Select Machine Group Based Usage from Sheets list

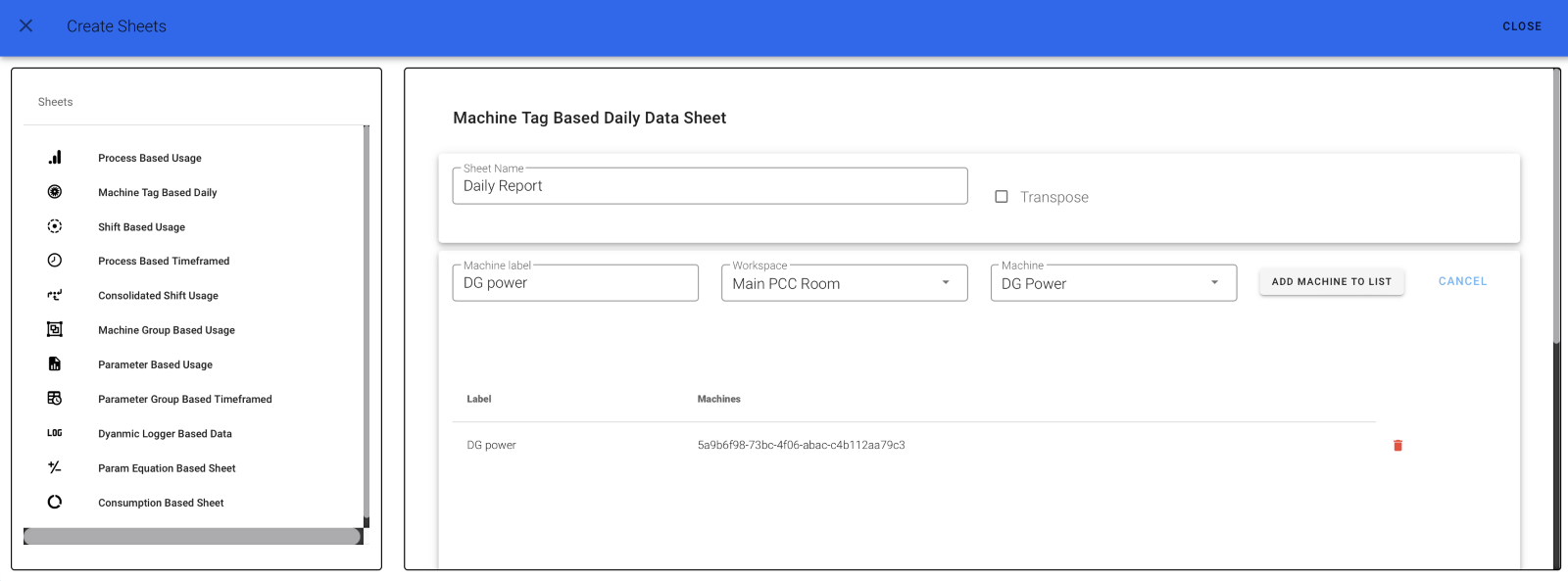point(166,330)
